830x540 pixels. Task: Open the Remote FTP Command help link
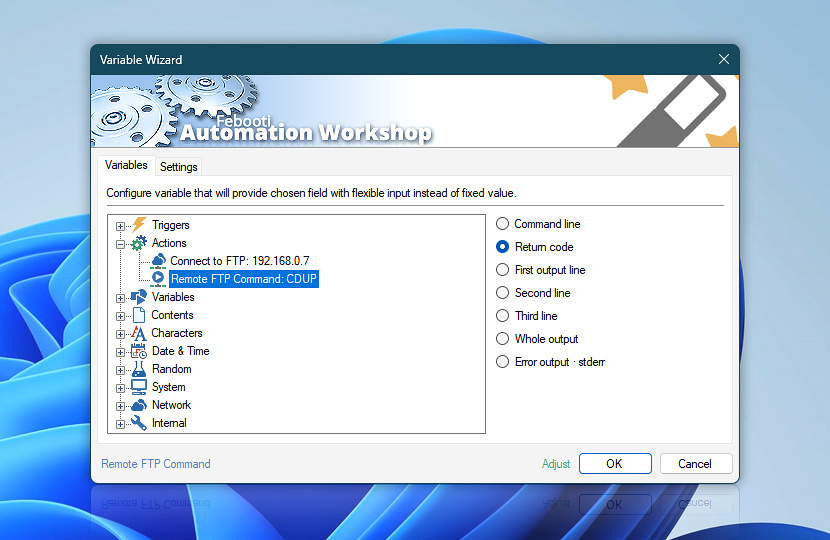coord(156,464)
